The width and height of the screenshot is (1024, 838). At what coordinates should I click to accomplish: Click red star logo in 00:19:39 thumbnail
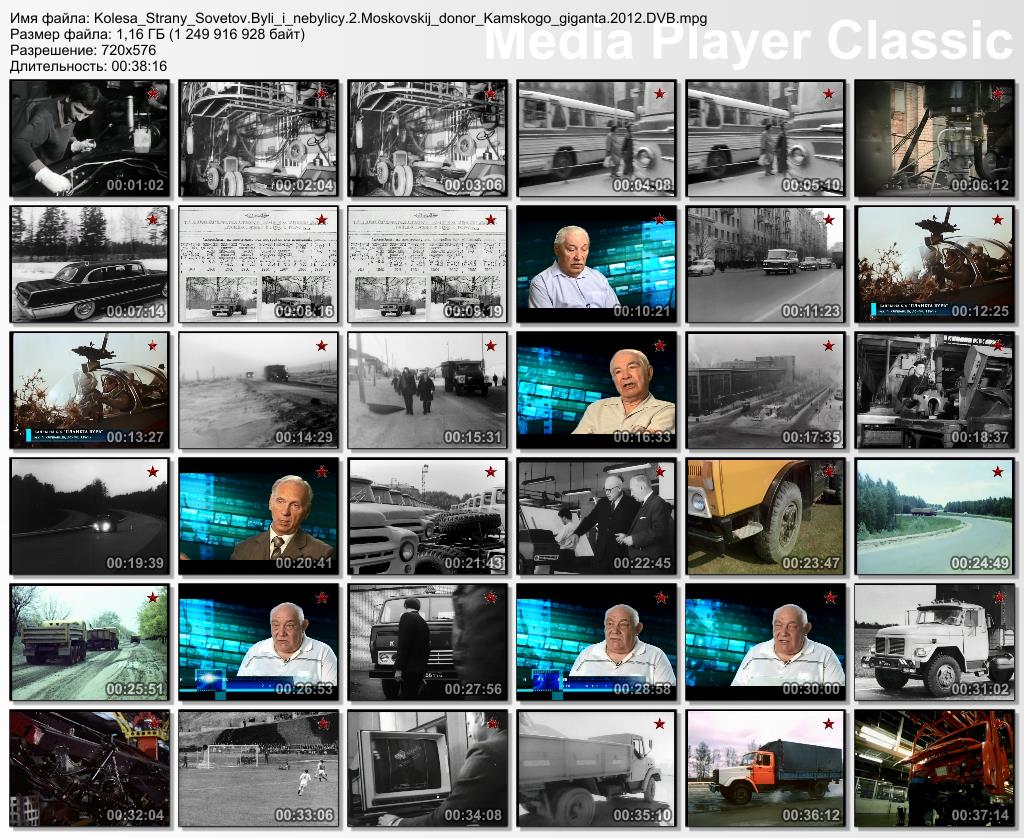[x=153, y=471]
